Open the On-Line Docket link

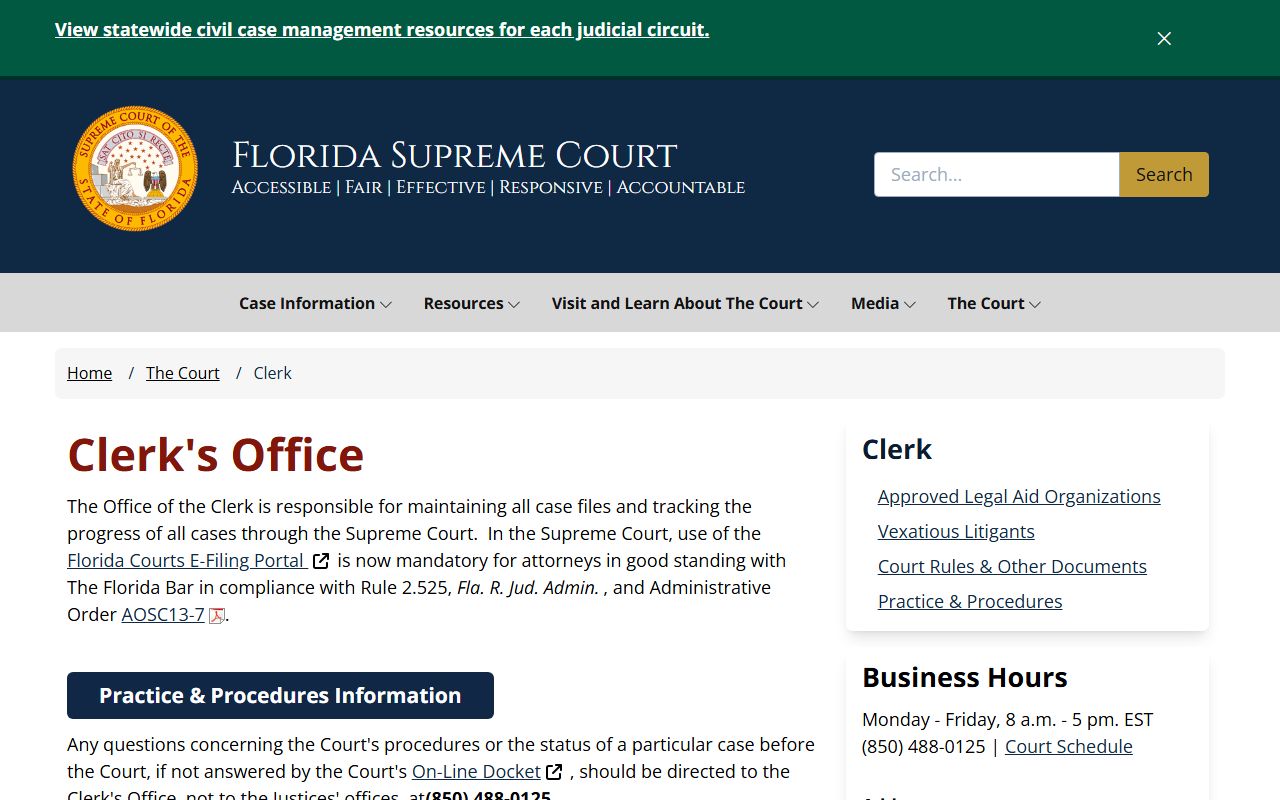[x=476, y=771]
